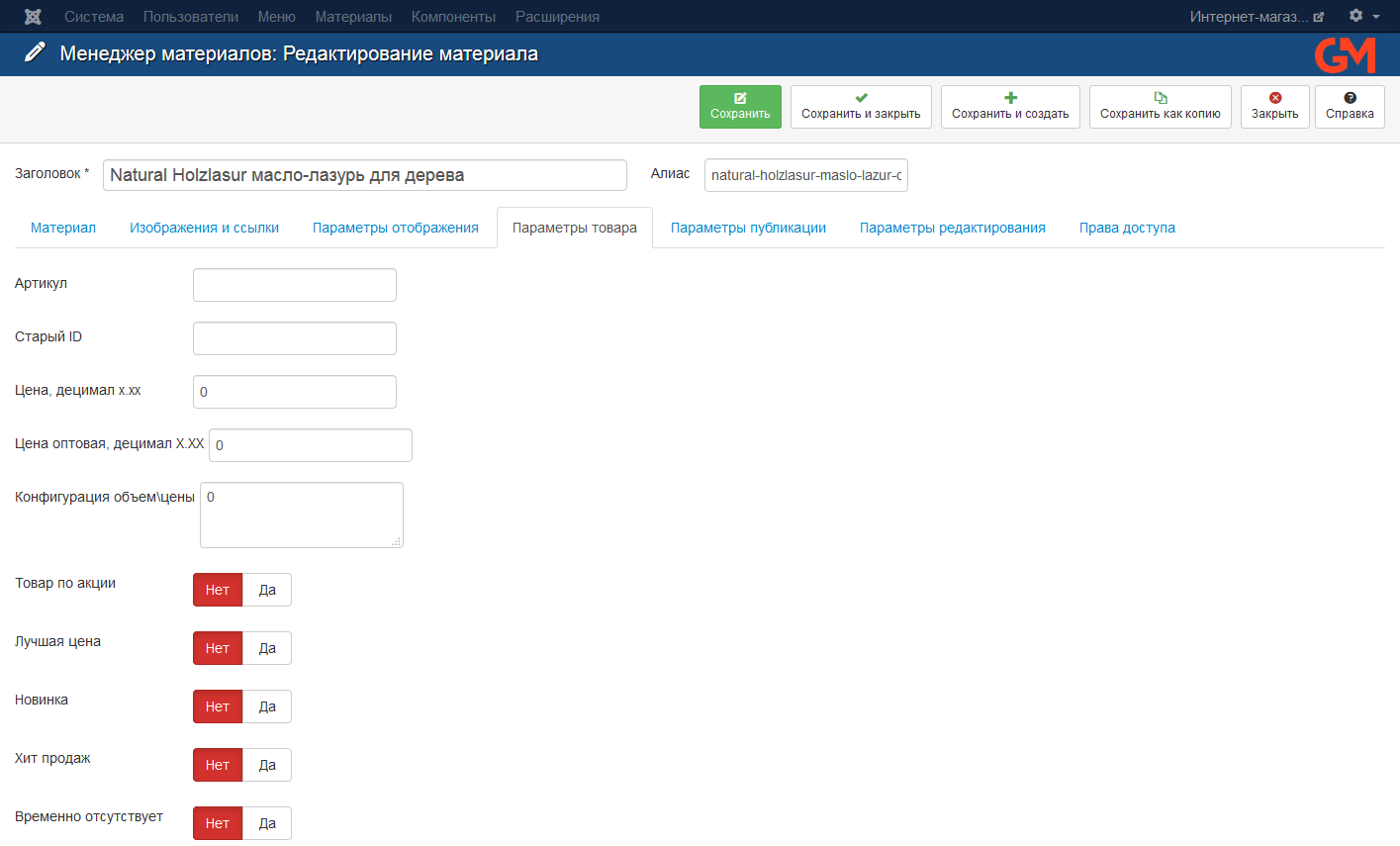Click the Конфигурация объем\цены textarea
The width and height of the screenshot is (1400, 846).
302,515
